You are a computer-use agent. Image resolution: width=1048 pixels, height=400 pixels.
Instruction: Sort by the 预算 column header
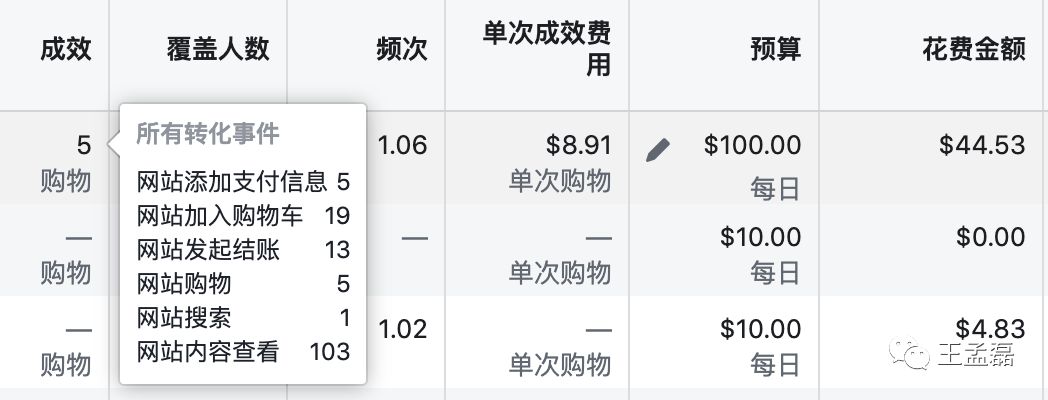(775, 49)
